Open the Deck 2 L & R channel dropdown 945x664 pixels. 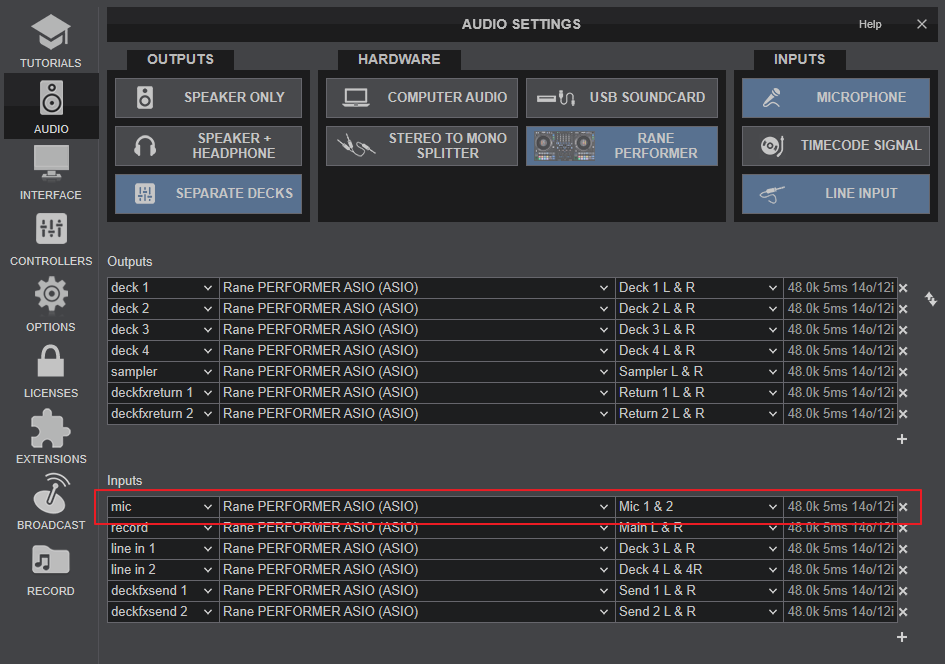[699, 309]
